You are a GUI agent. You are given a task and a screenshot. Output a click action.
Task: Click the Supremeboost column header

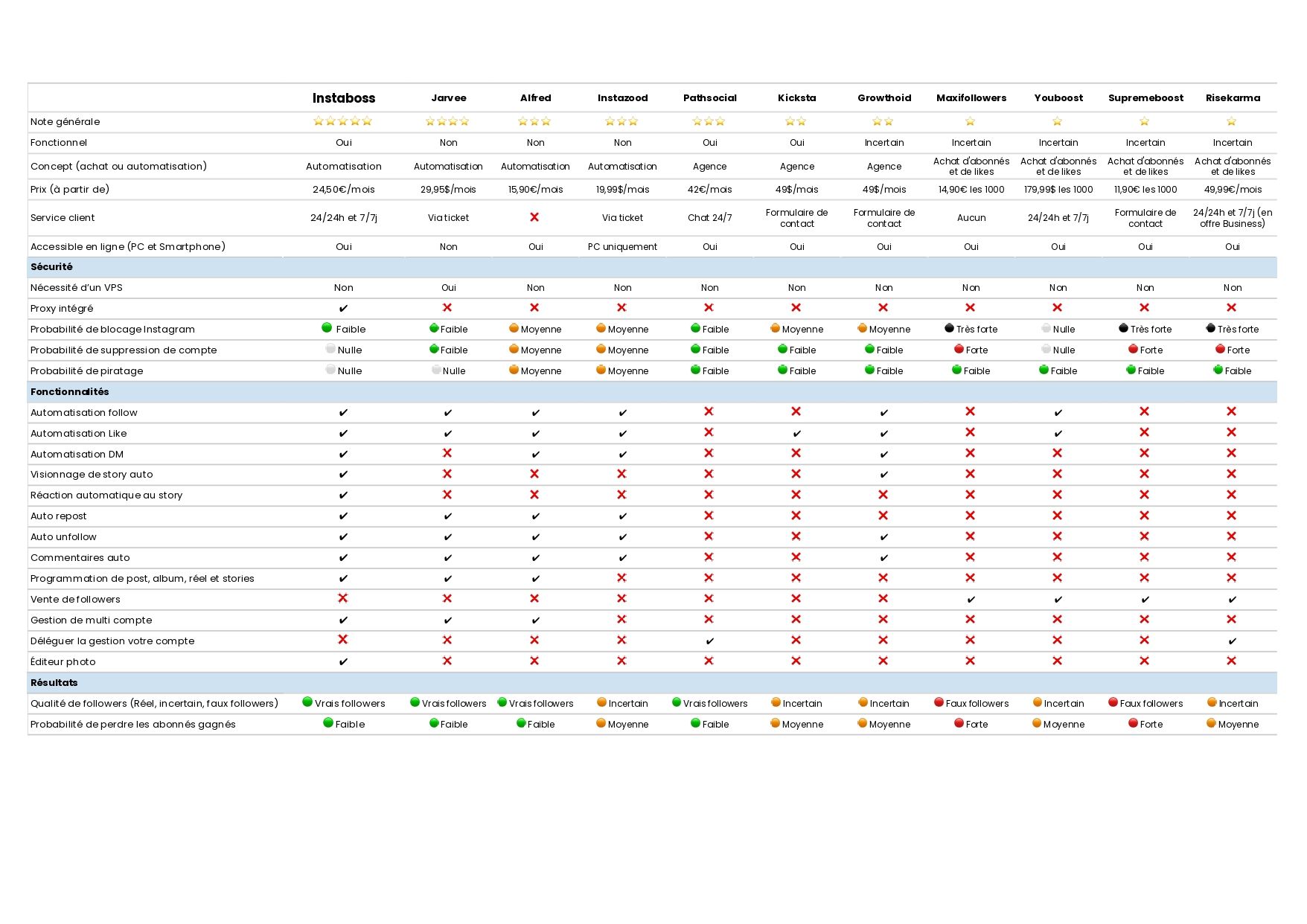pyautogui.click(x=1145, y=98)
